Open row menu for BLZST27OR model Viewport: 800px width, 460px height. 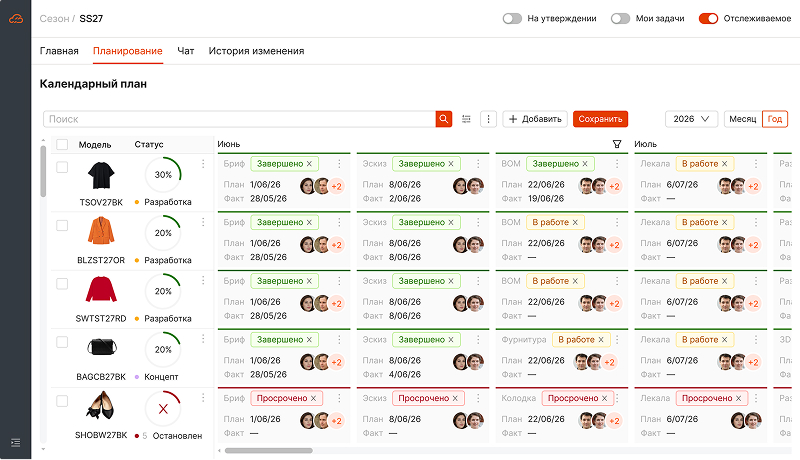[203, 222]
